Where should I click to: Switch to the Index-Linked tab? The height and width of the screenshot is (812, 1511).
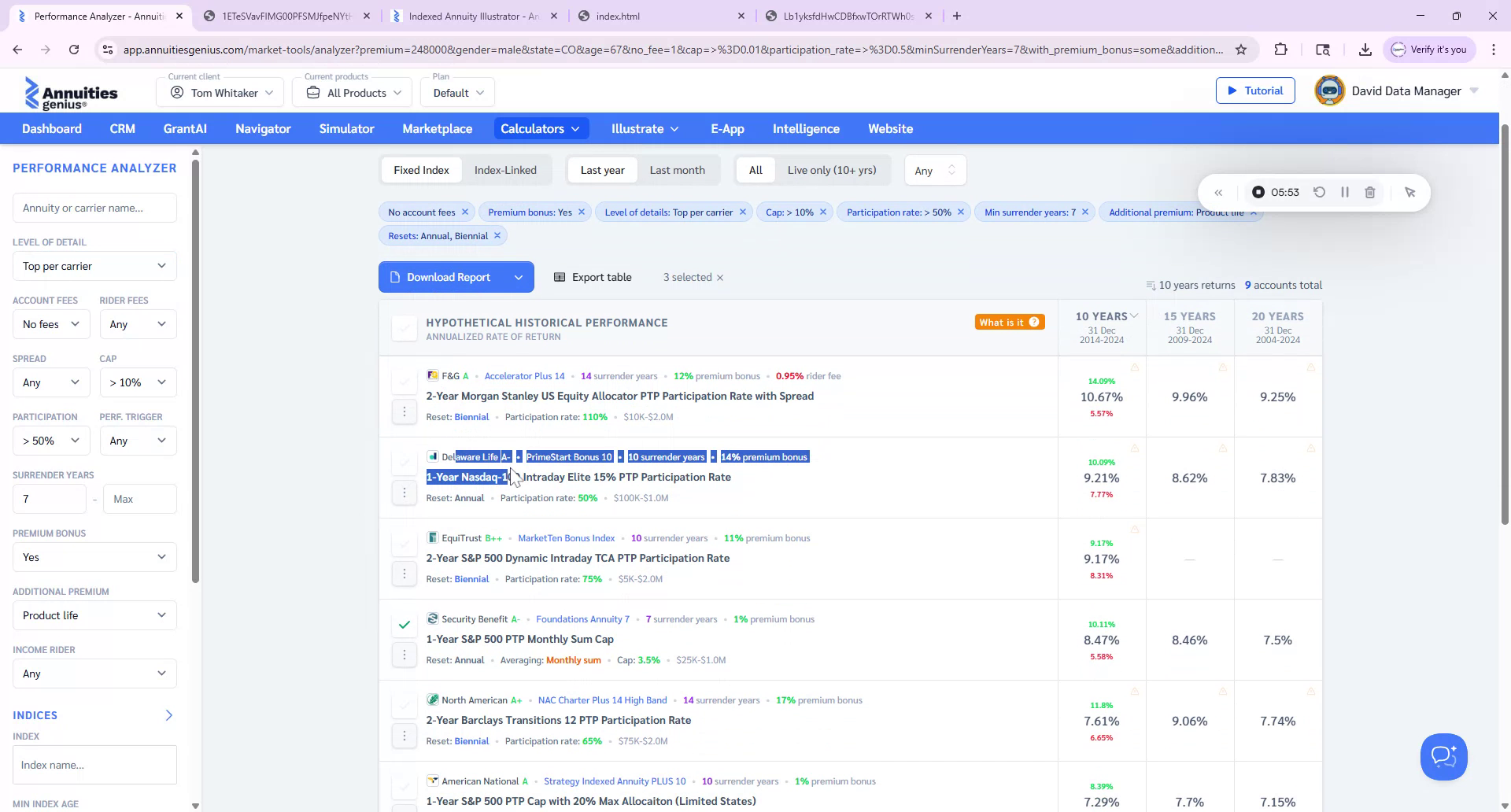(506, 170)
